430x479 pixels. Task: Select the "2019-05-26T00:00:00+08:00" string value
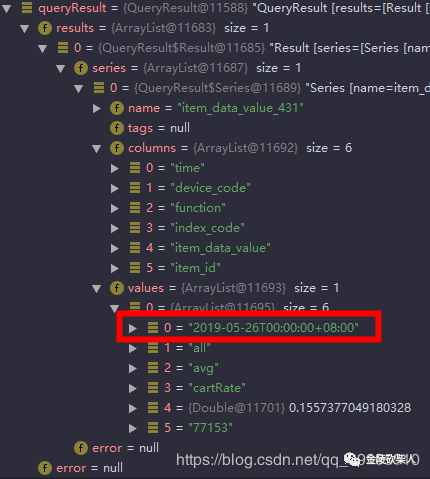tap(274, 328)
